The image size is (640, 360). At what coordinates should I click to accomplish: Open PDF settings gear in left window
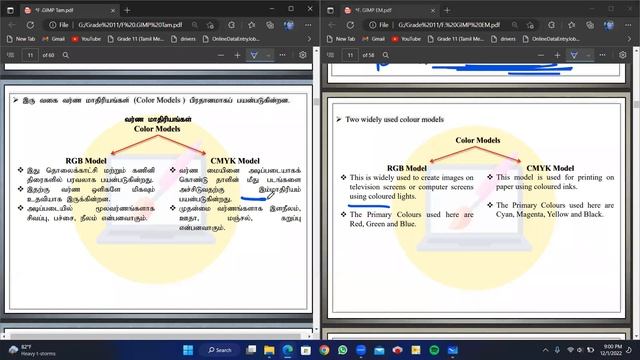coord(302,55)
